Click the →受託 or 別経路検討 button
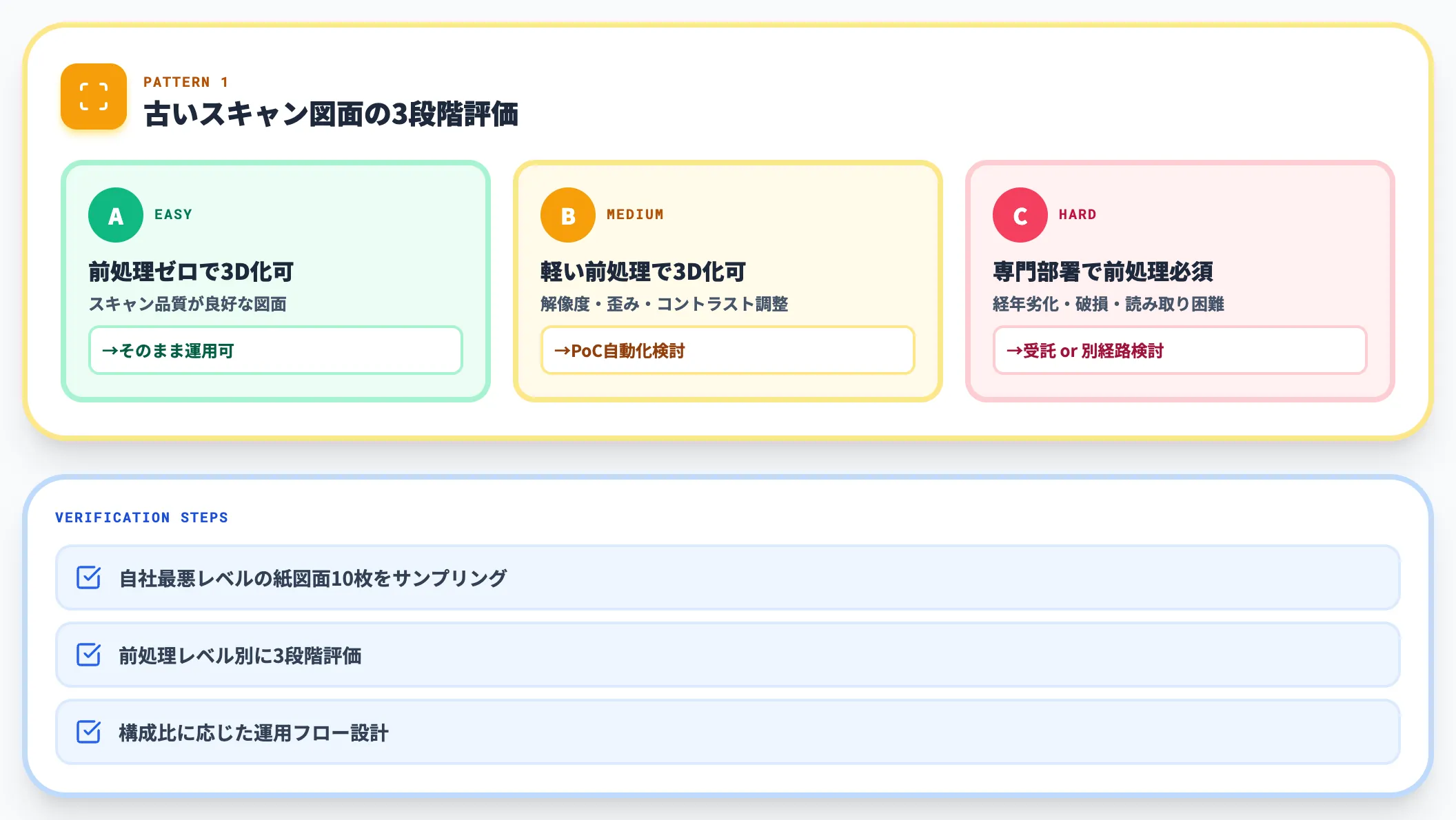This screenshot has width=1456, height=820. pos(1180,350)
